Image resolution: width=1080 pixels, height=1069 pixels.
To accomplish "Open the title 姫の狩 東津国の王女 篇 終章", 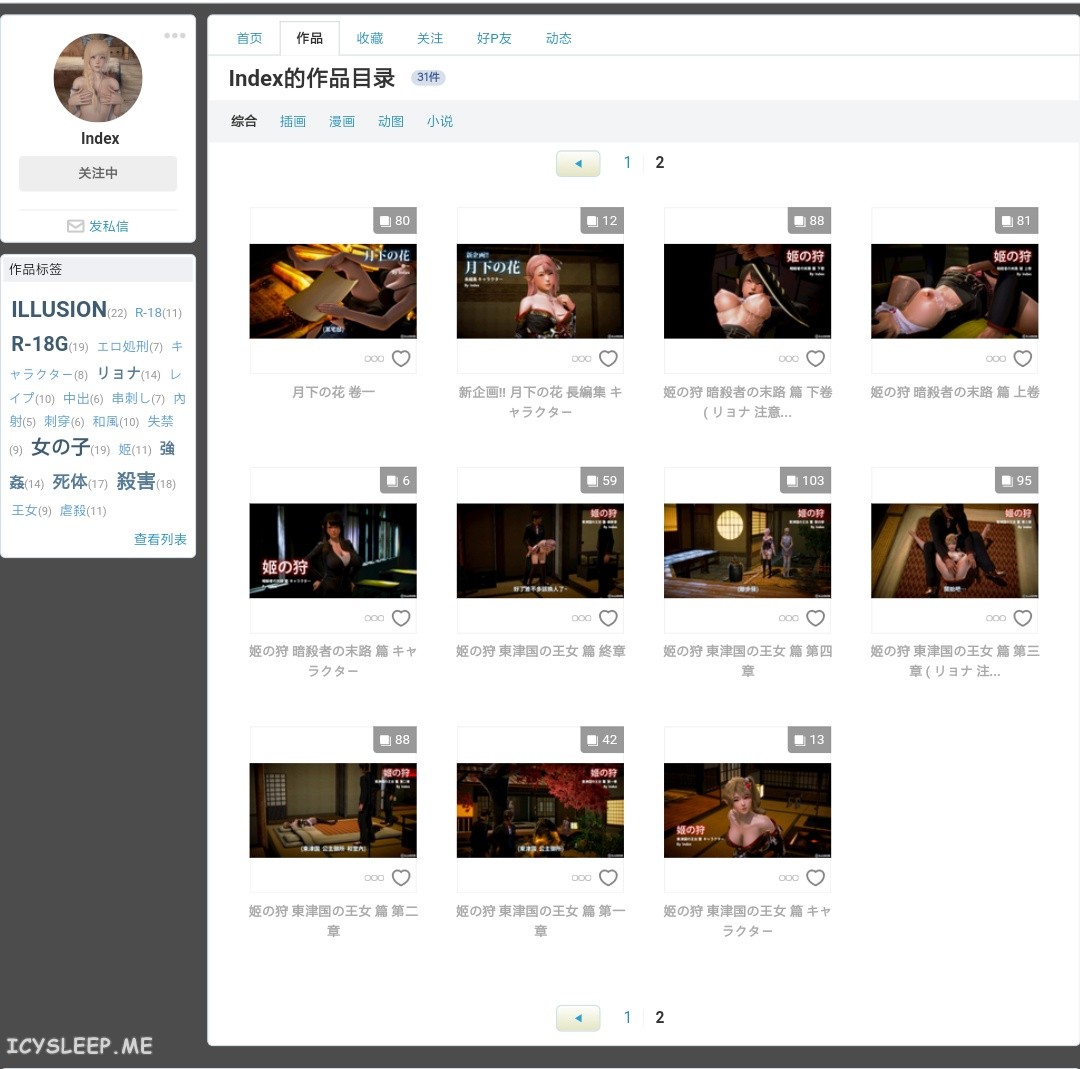I will 541,651.
